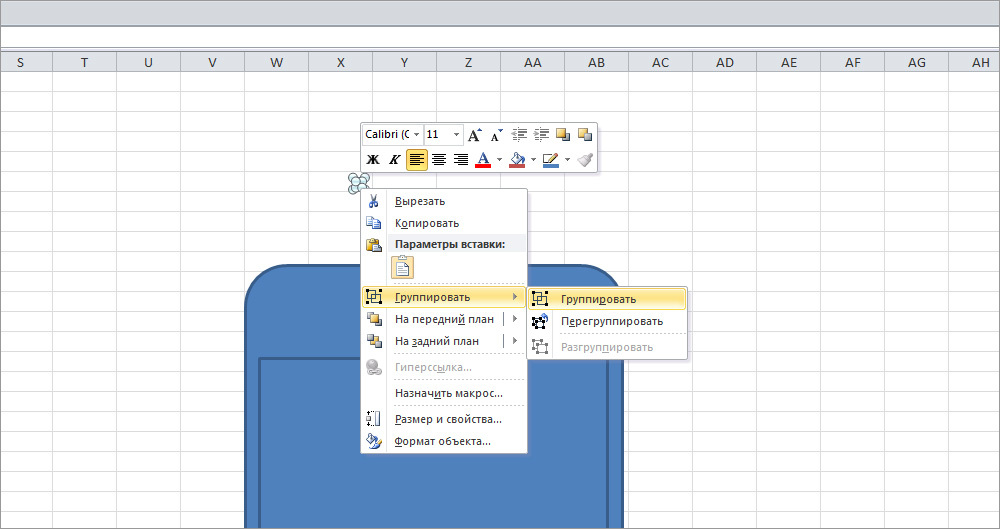
Task: Click the paste option clipboard button
Action: 402,267
